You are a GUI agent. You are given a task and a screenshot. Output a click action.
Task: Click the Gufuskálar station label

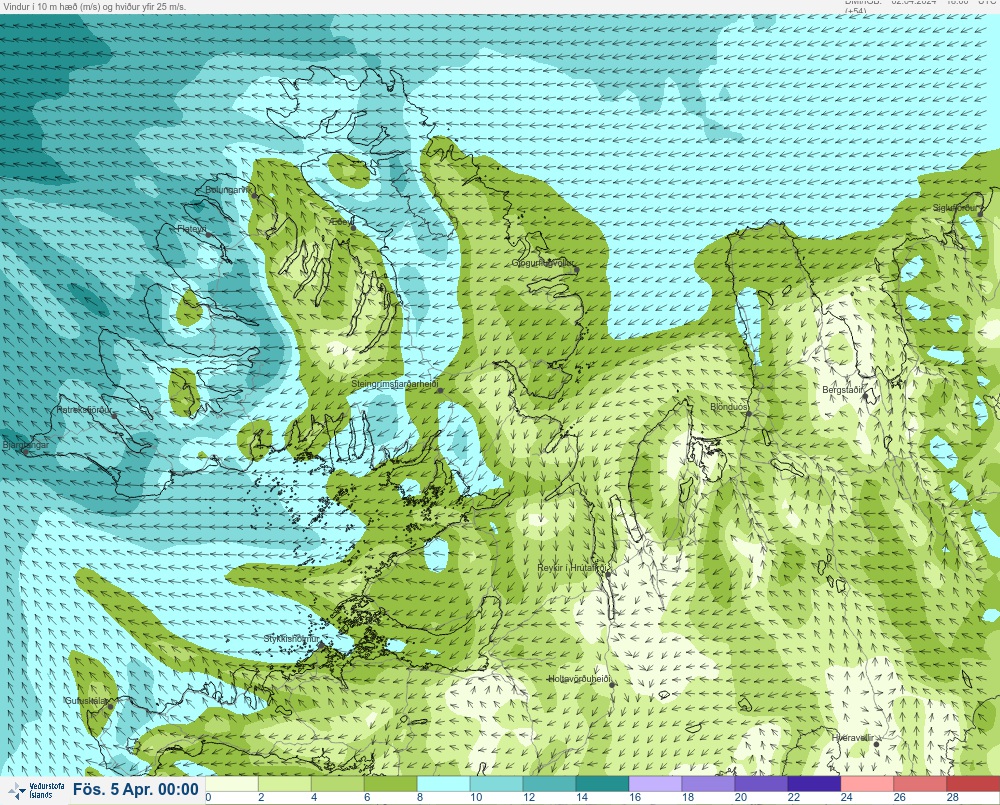pyautogui.click(x=86, y=700)
